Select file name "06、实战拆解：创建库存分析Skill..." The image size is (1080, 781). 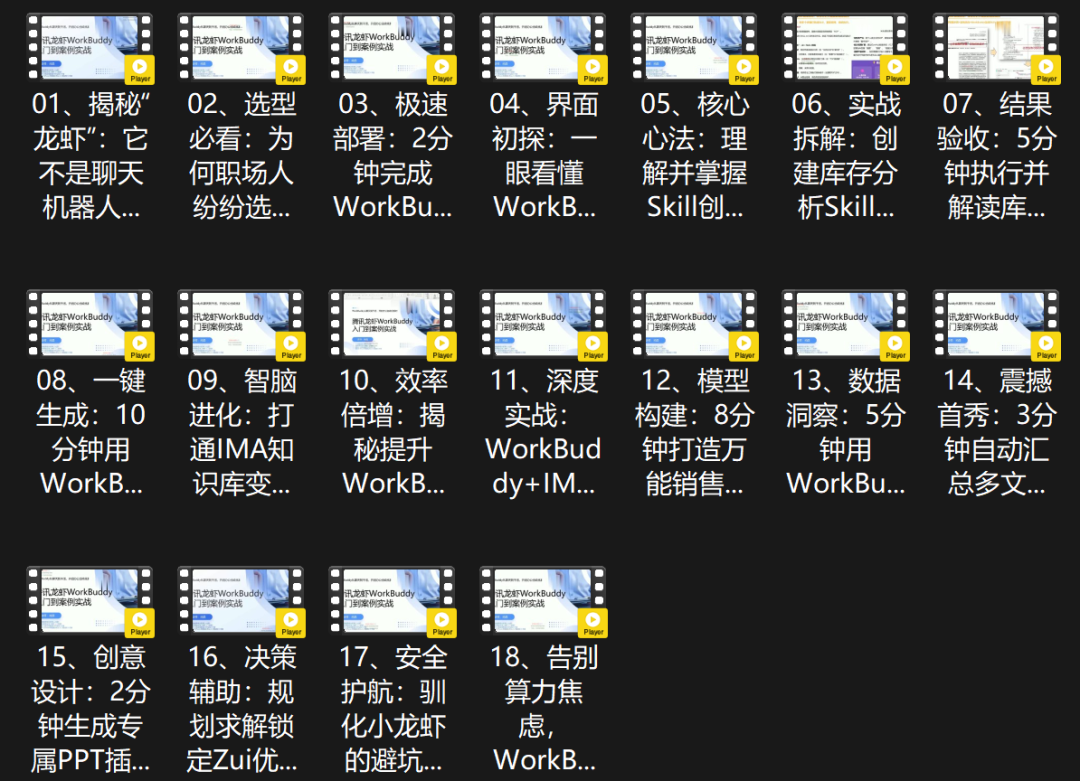tap(846, 156)
